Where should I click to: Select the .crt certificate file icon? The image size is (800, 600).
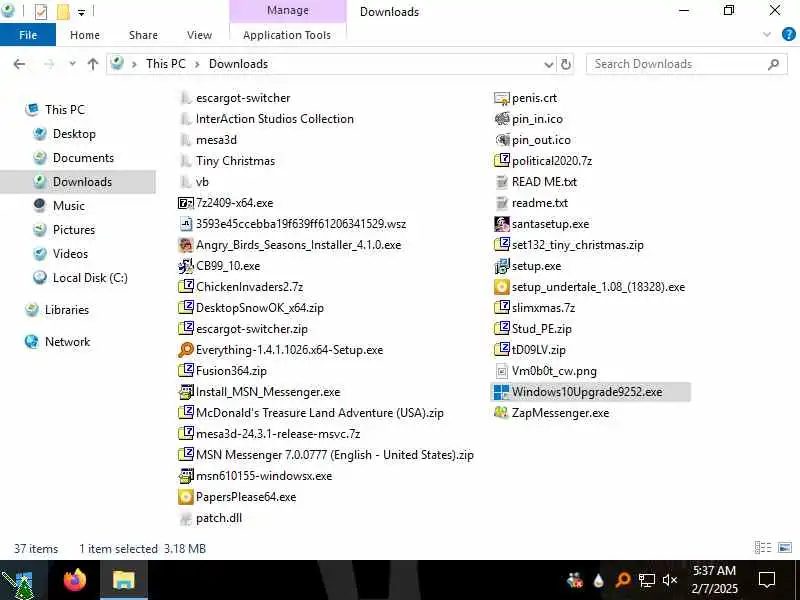point(502,98)
